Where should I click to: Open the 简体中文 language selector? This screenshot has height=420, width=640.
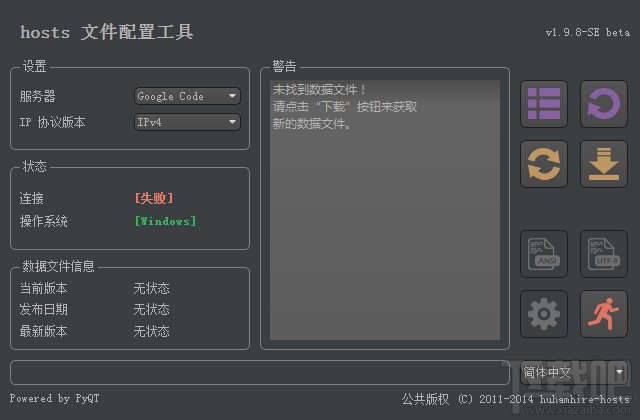coord(574,372)
